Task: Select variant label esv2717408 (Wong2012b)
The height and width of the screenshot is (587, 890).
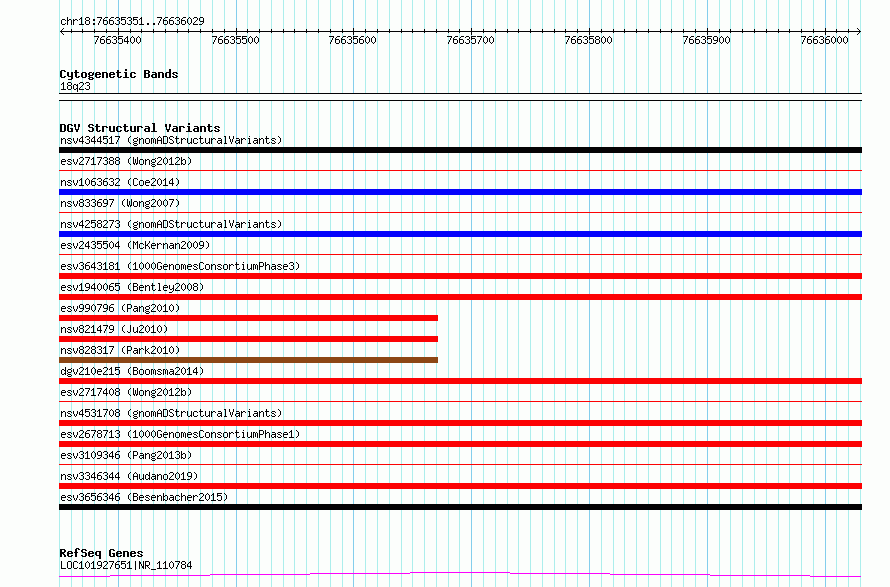Action: pos(126,392)
